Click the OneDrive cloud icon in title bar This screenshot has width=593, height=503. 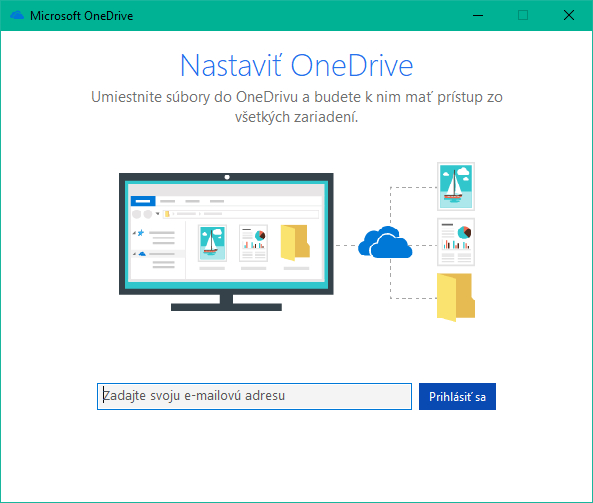pyautogui.click(x=17, y=16)
